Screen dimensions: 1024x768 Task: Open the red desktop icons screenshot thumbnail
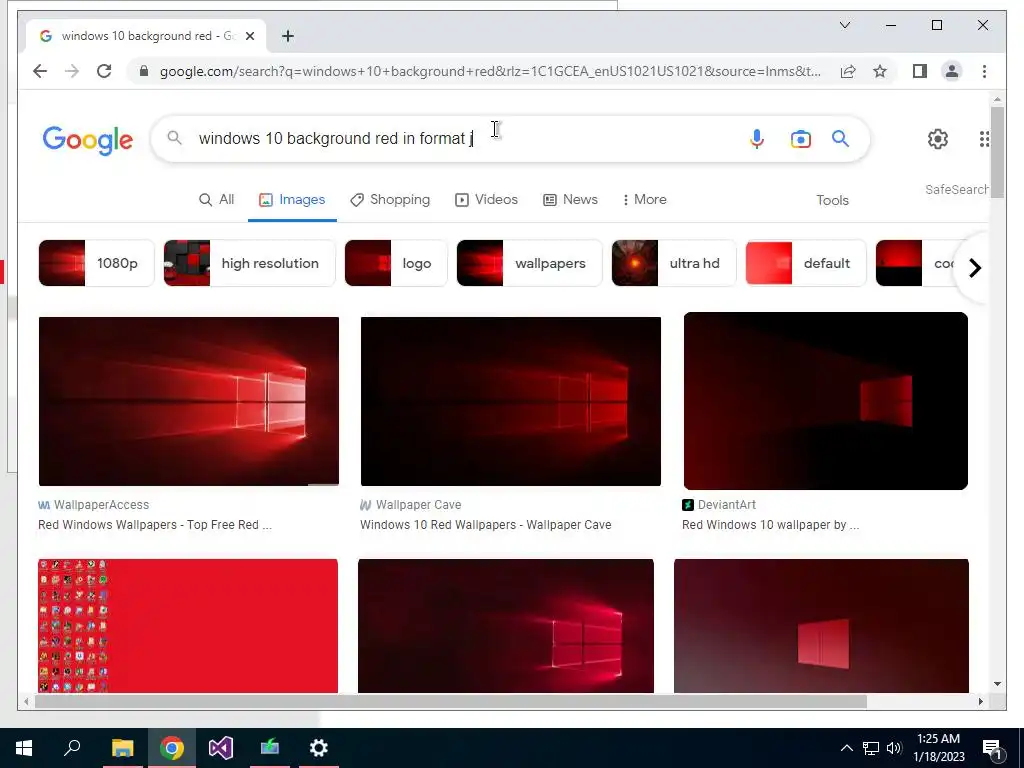pos(188,626)
